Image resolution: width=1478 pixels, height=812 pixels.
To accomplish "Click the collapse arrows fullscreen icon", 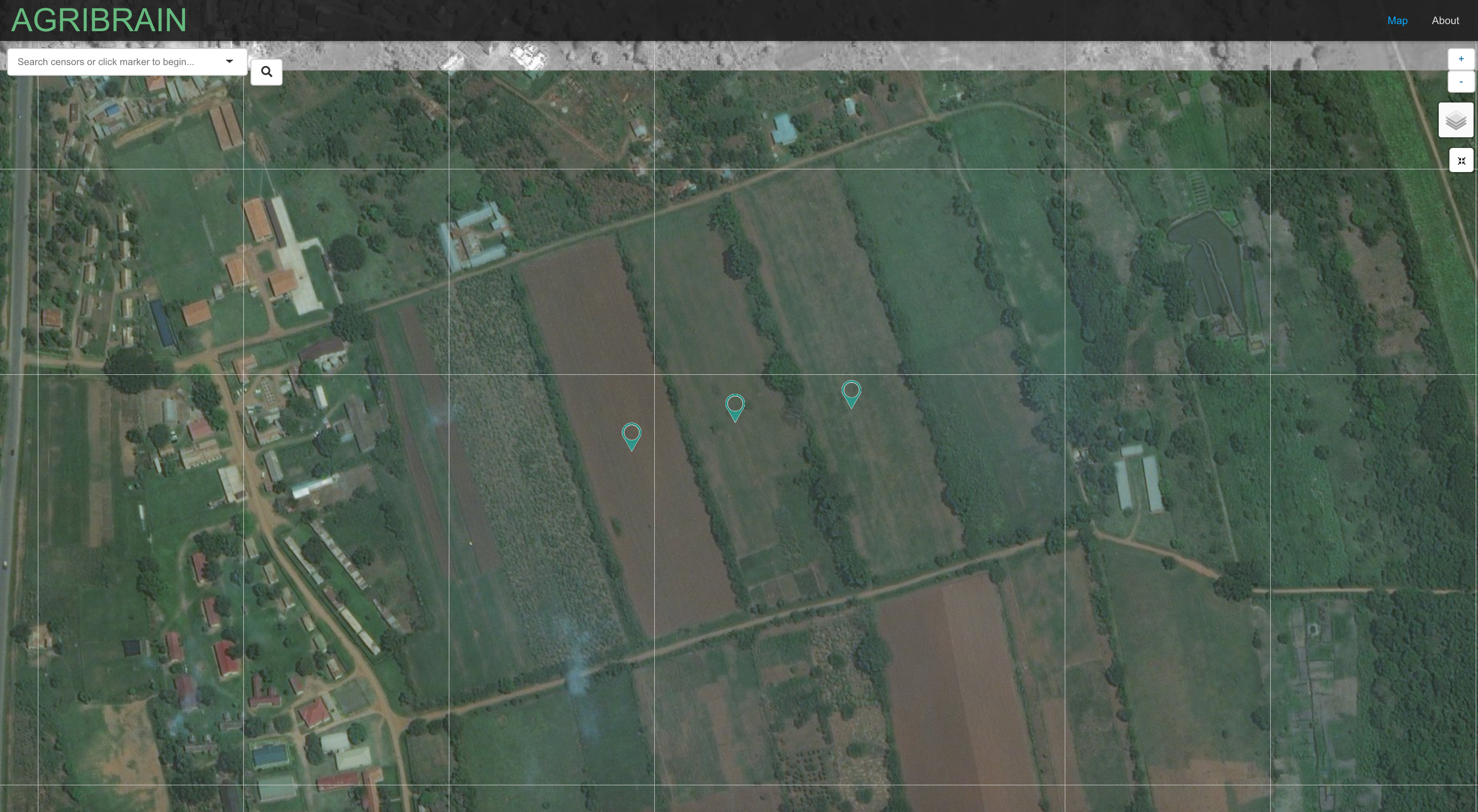I will (x=1462, y=161).
